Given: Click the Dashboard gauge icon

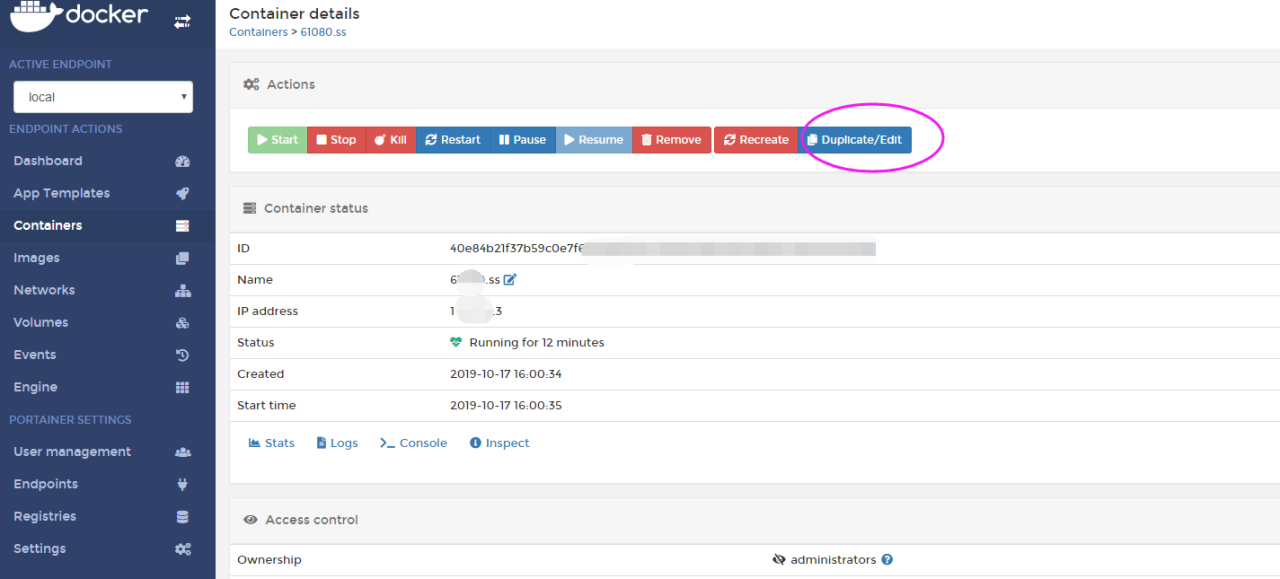Looking at the screenshot, I should point(182,161).
